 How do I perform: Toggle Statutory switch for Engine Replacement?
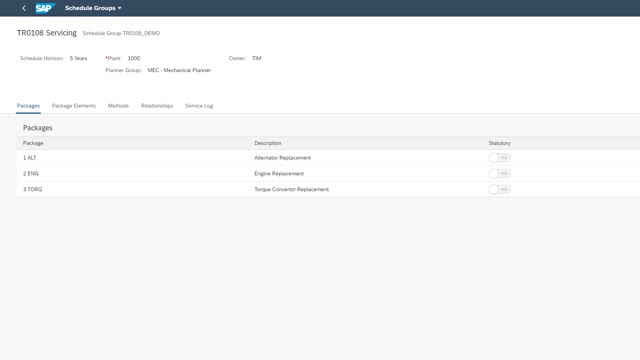point(500,173)
